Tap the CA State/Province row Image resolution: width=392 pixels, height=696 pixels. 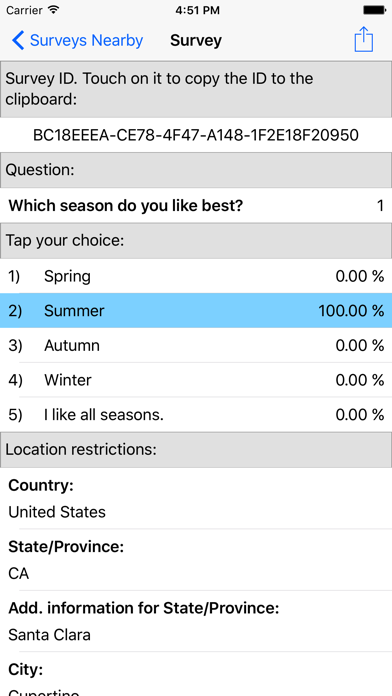point(196,560)
